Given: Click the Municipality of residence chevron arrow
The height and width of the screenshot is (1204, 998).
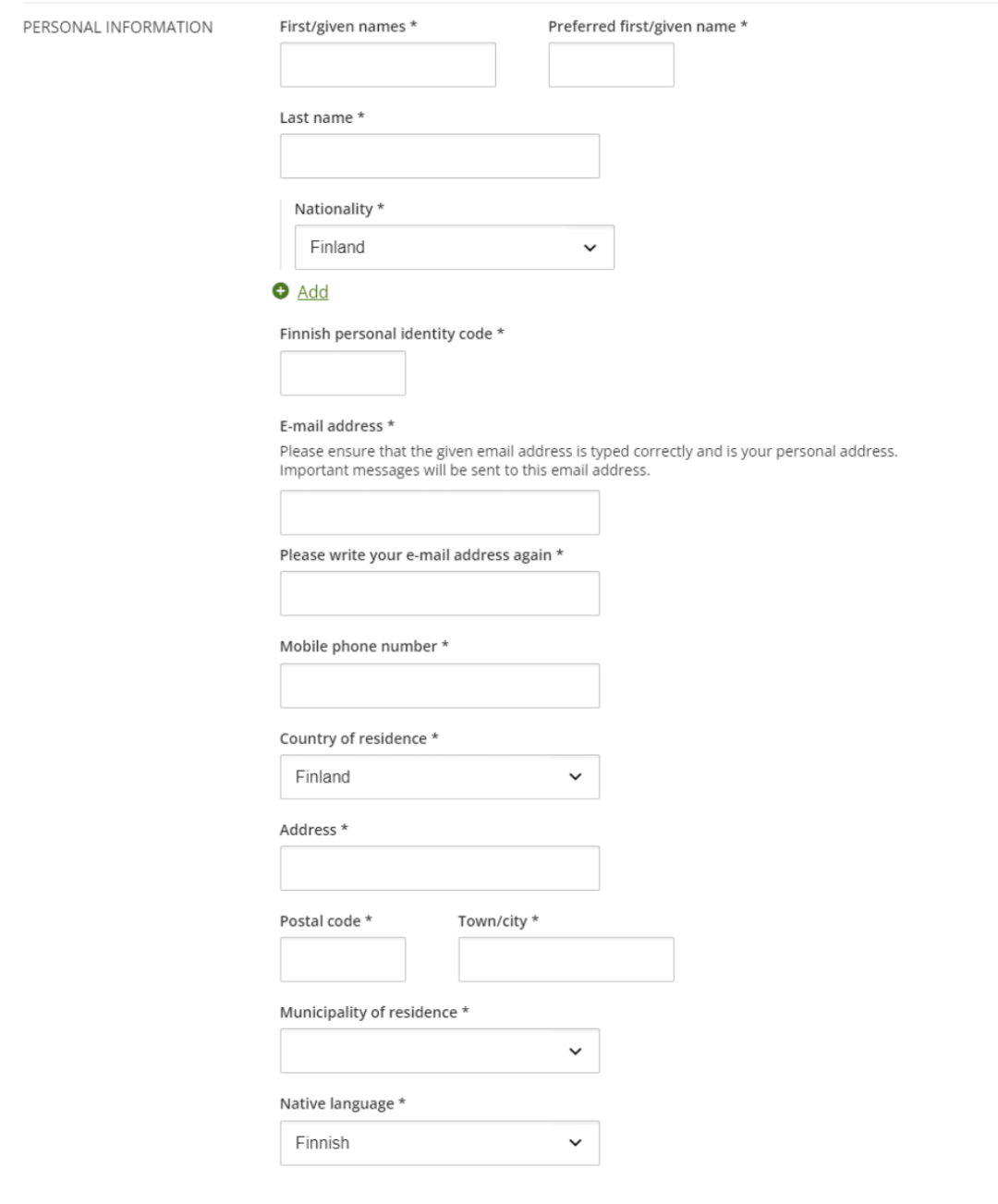Looking at the screenshot, I should pyautogui.click(x=576, y=1052).
